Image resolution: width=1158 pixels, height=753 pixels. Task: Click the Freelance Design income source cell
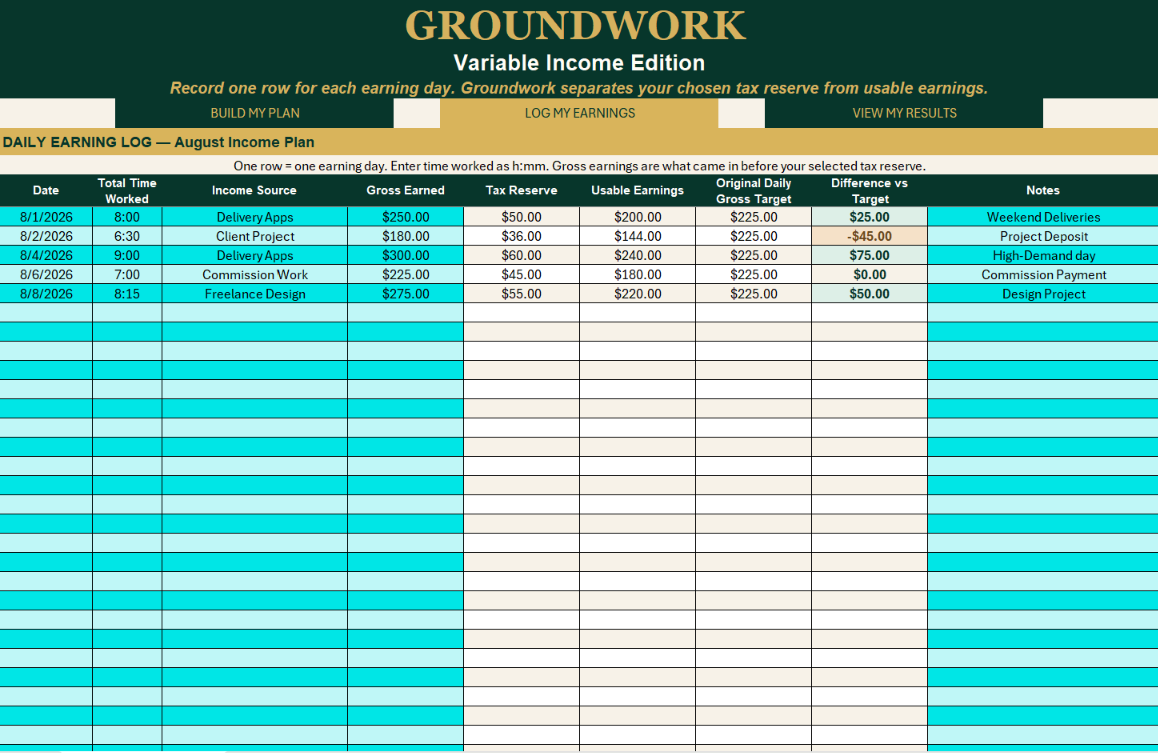pyautogui.click(x=255, y=294)
